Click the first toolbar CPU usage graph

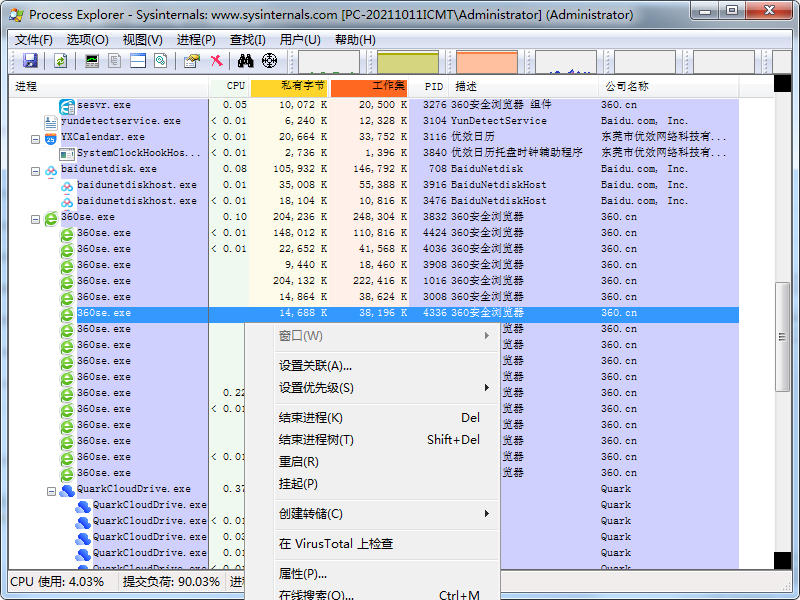pyautogui.click(x=329, y=62)
